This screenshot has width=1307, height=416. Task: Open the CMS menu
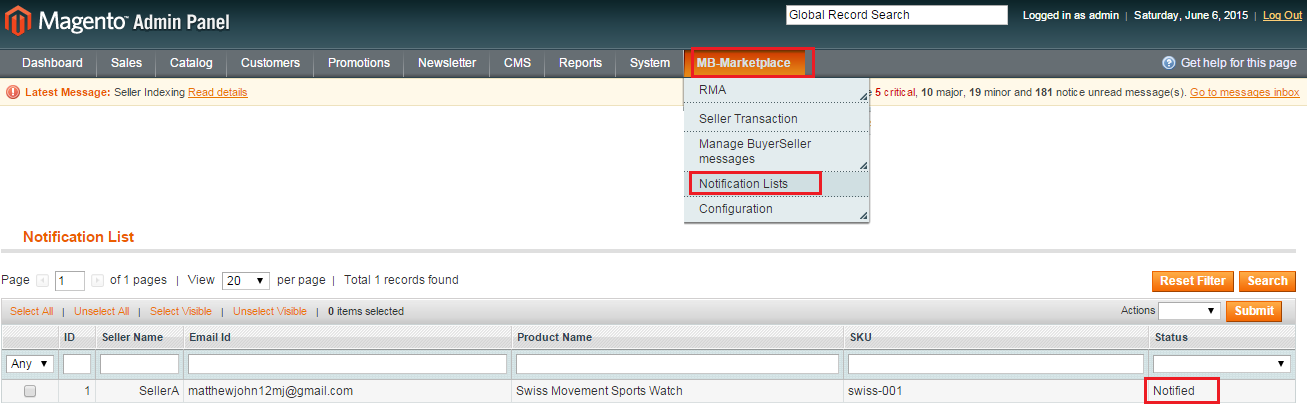(517, 63)
